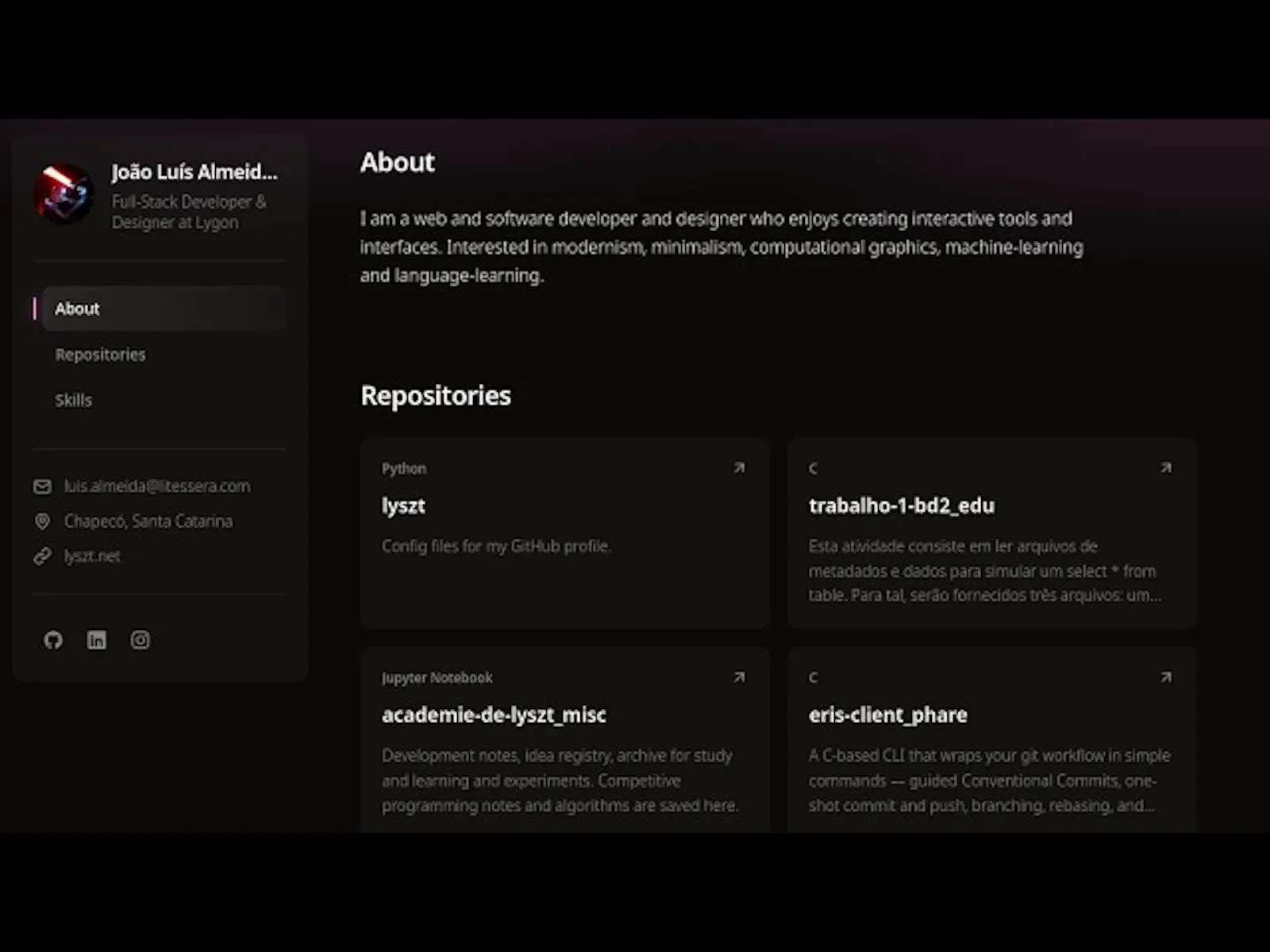Open the GitHub profile icon
Image resolution: width=1270 pixels, height=952 pixels.
(x=53, y=640)
